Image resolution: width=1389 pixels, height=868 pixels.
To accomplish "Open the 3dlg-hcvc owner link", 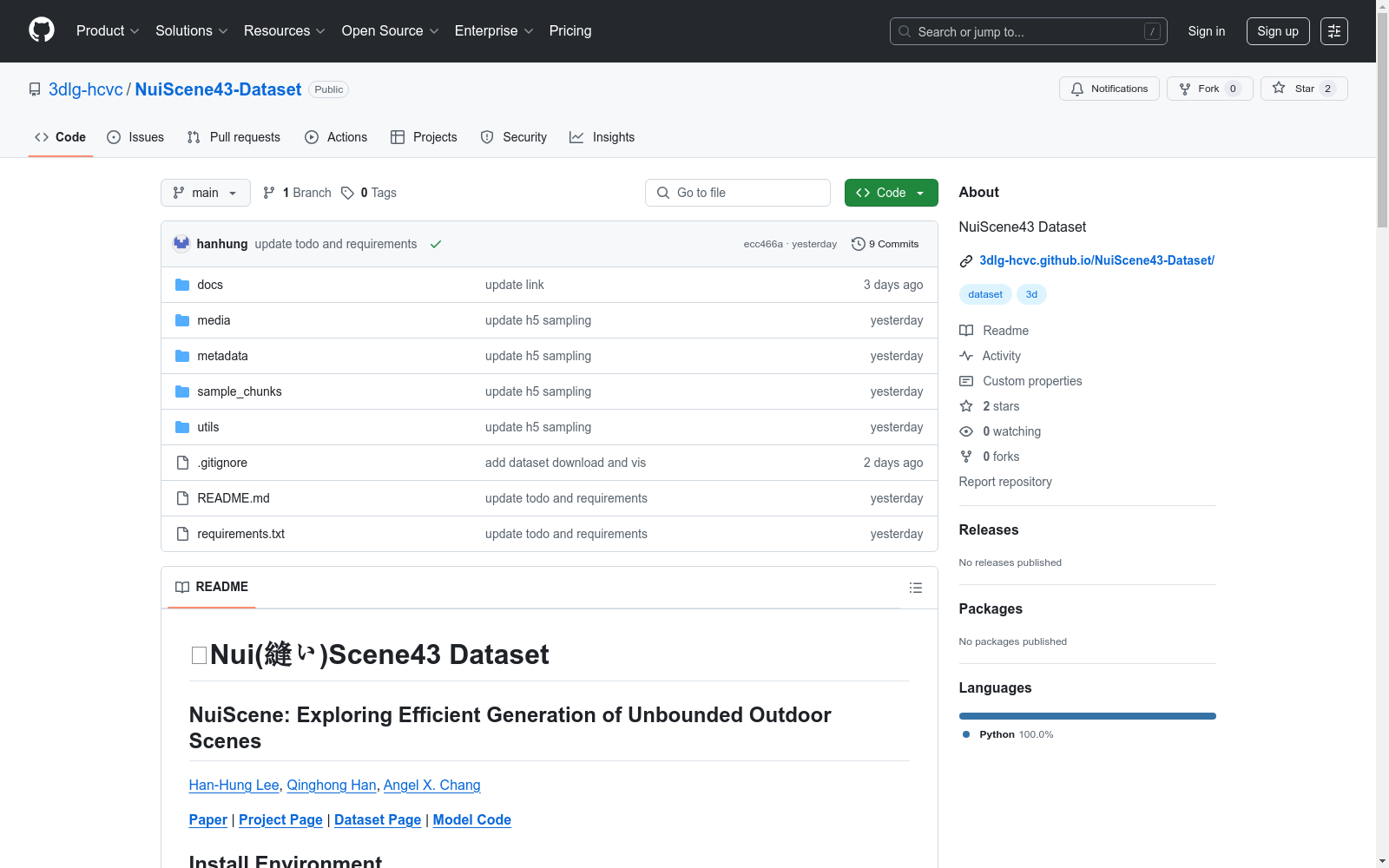I will (x=86, y=89).
